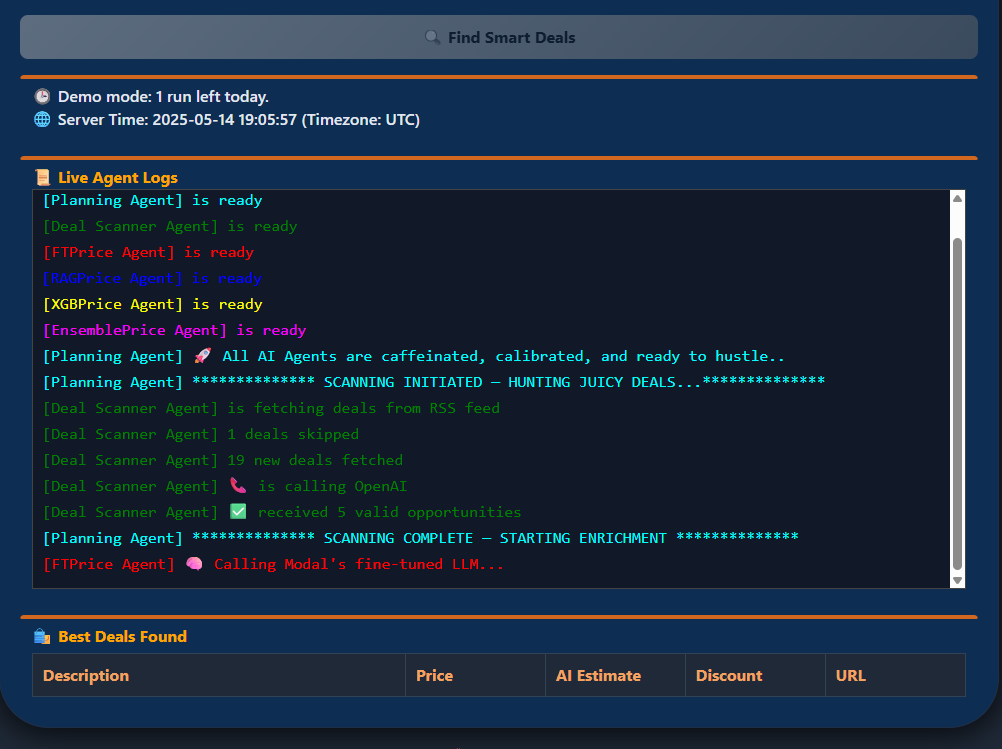Click the Live Agent Logs scrollbar thumb
Screen dimensions: 1002x749
click(x=957, y=400)
